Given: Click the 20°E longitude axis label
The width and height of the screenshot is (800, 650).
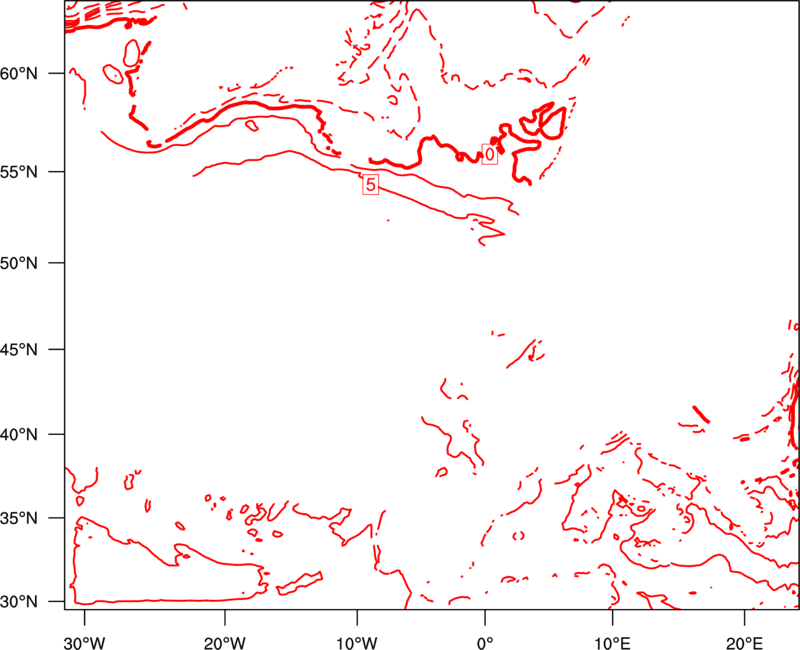Looking at the screenshot, I should pyautogui.click(x=744, y=642).
